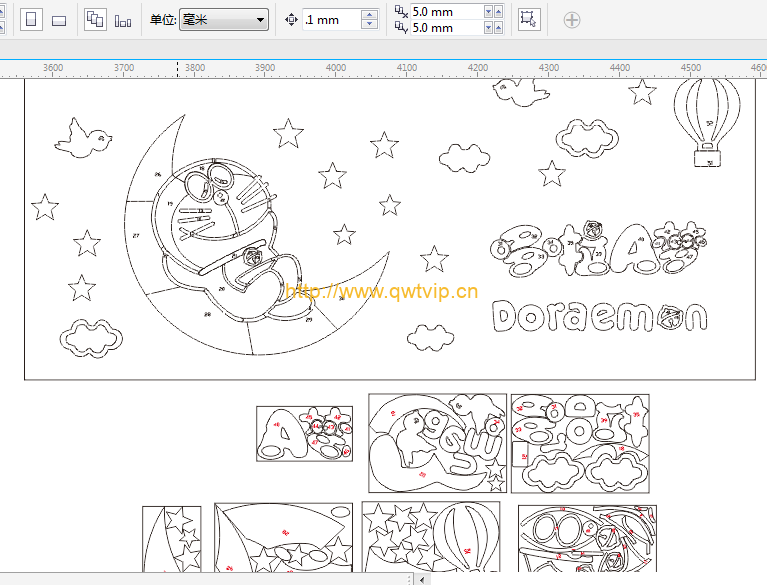767x585 pixels.
Task: Click up arrow of duplicate Y distance
Action: tap(498, 28)
